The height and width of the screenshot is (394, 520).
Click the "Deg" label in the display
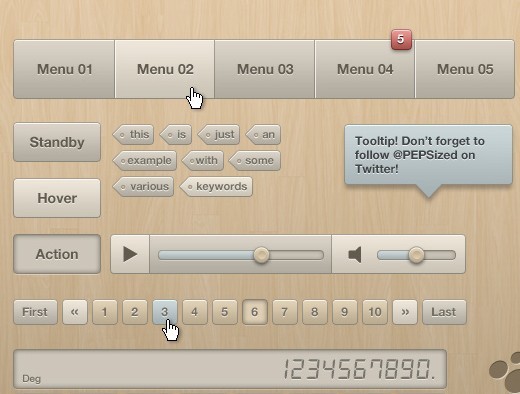coord(32,379)
